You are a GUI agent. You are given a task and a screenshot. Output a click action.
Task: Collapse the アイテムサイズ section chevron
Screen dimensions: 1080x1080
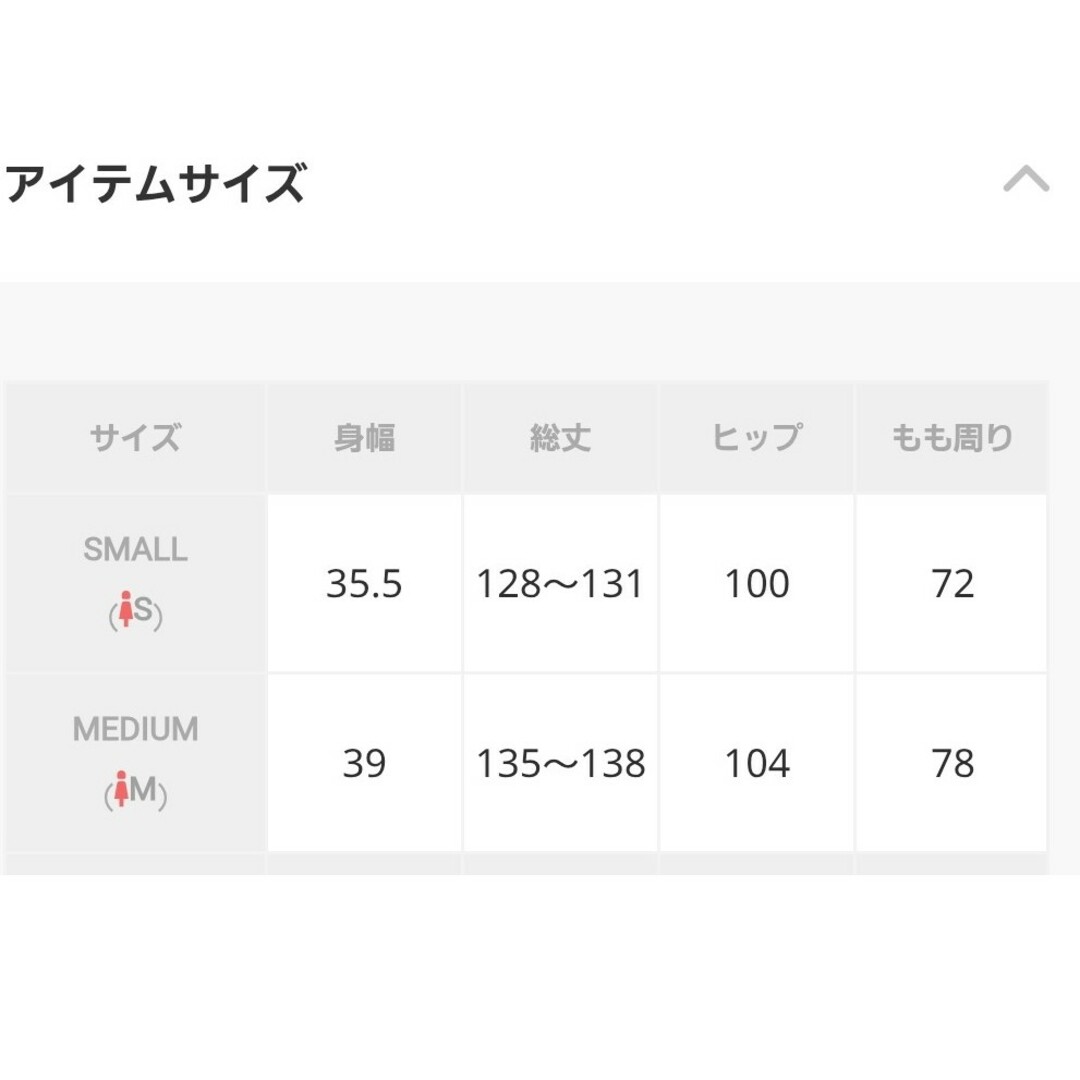(x=1026, y=179)
